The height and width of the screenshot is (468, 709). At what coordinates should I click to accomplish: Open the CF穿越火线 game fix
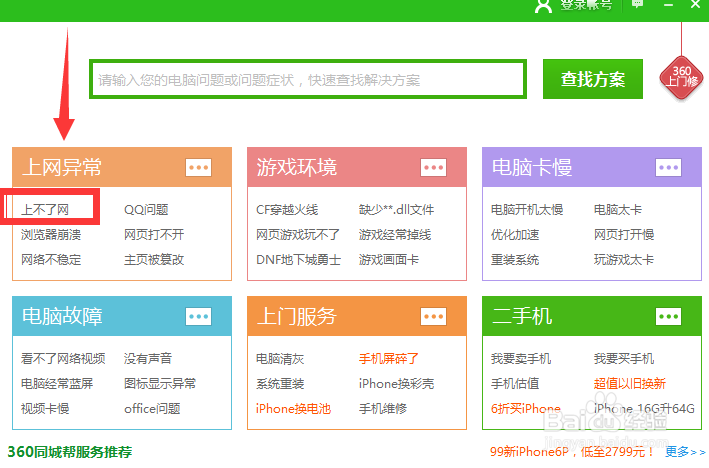coord(287,210)
